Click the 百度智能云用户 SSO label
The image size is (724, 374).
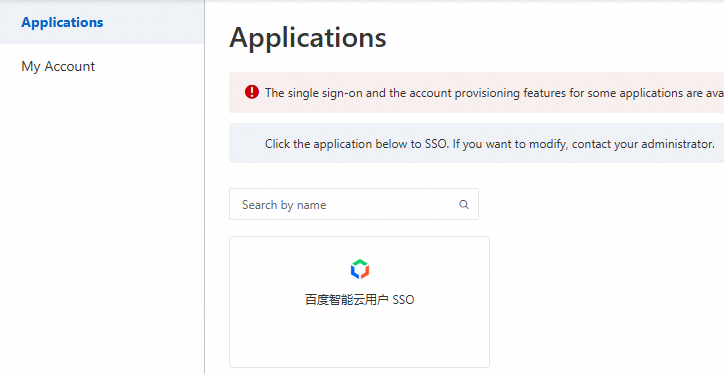coord(360,300)
